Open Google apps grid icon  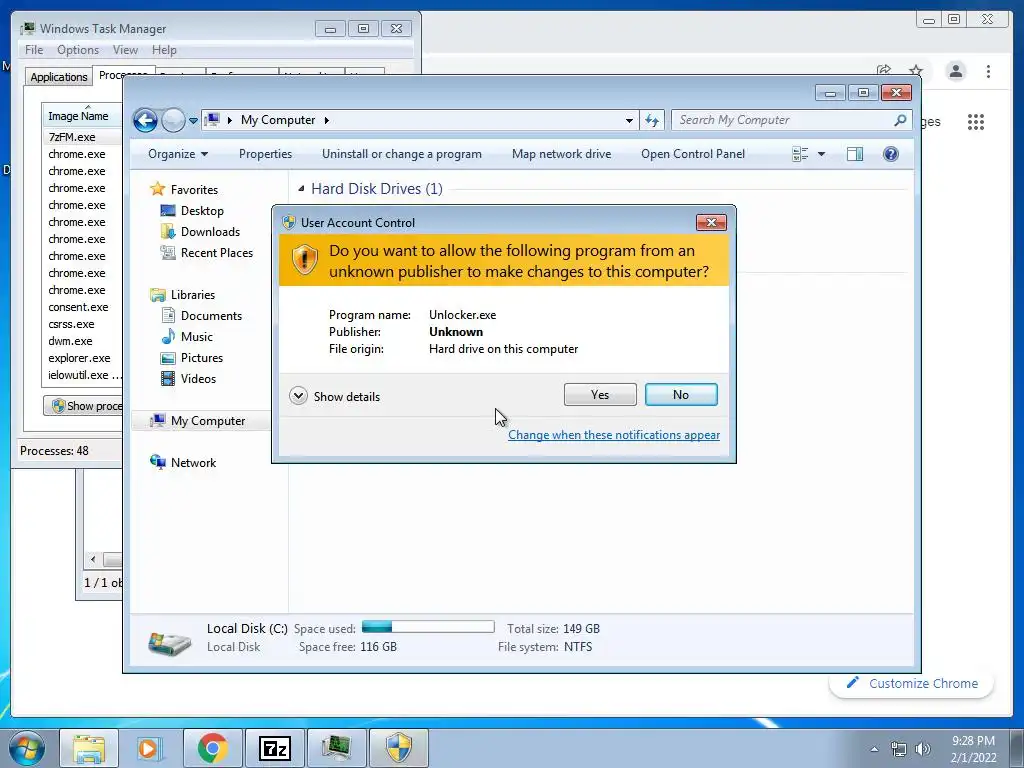click(976, 122)
